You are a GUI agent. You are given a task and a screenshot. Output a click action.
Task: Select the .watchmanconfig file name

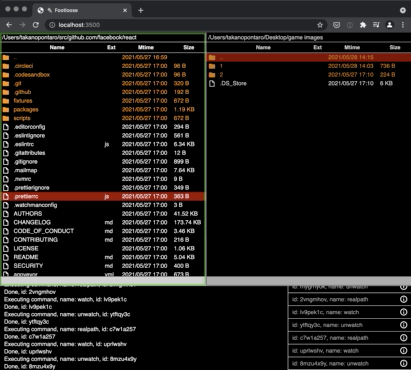pyautogui.click(x=35, y=205)
